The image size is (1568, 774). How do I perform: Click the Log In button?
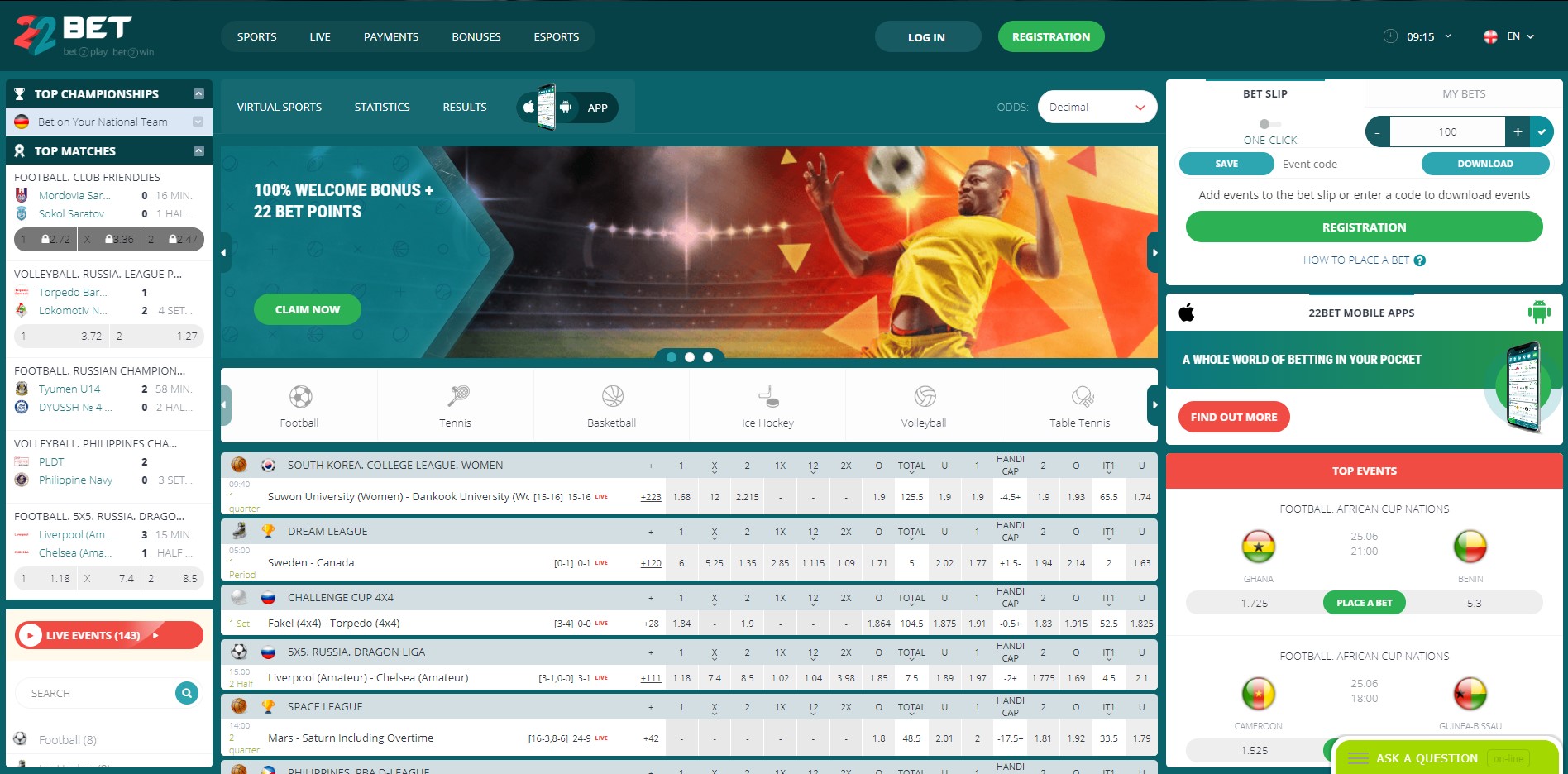tap(927, 37)
